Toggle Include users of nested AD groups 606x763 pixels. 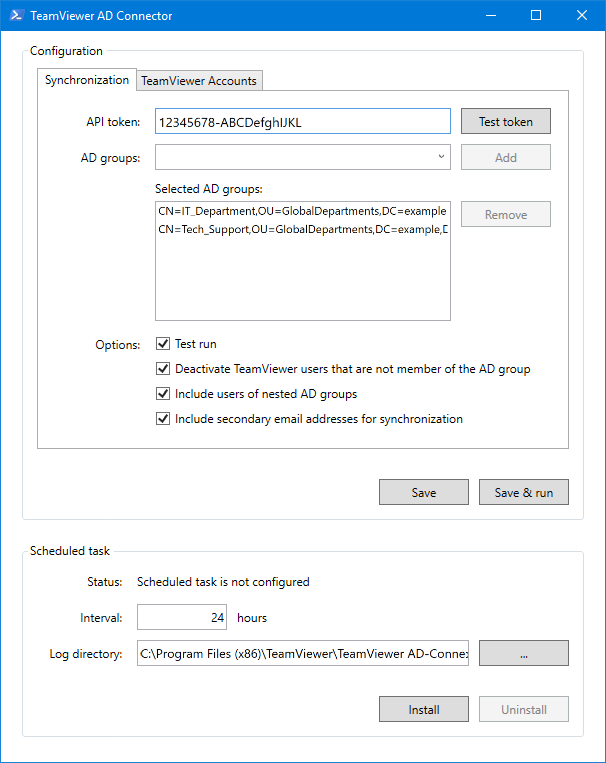163,393
